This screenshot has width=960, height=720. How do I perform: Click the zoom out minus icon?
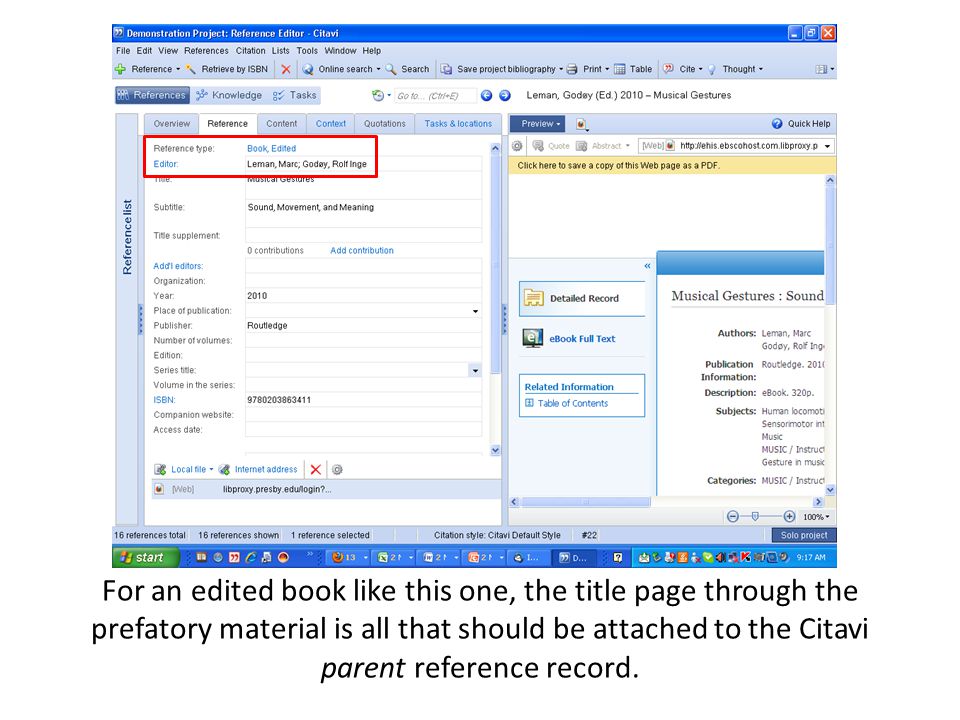click(733, 517)
